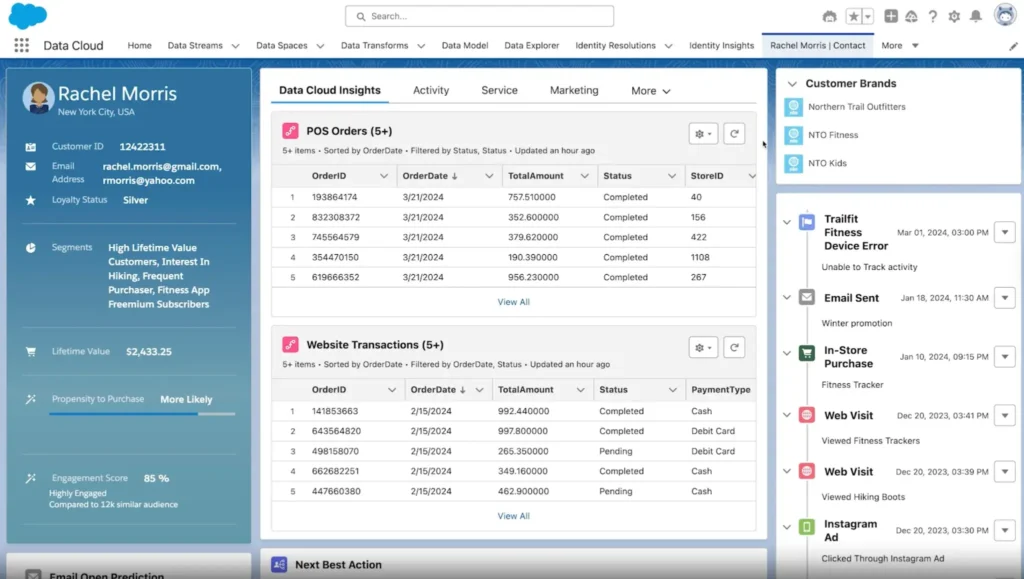Switch to the Activity tab

[x=431, y=90]
